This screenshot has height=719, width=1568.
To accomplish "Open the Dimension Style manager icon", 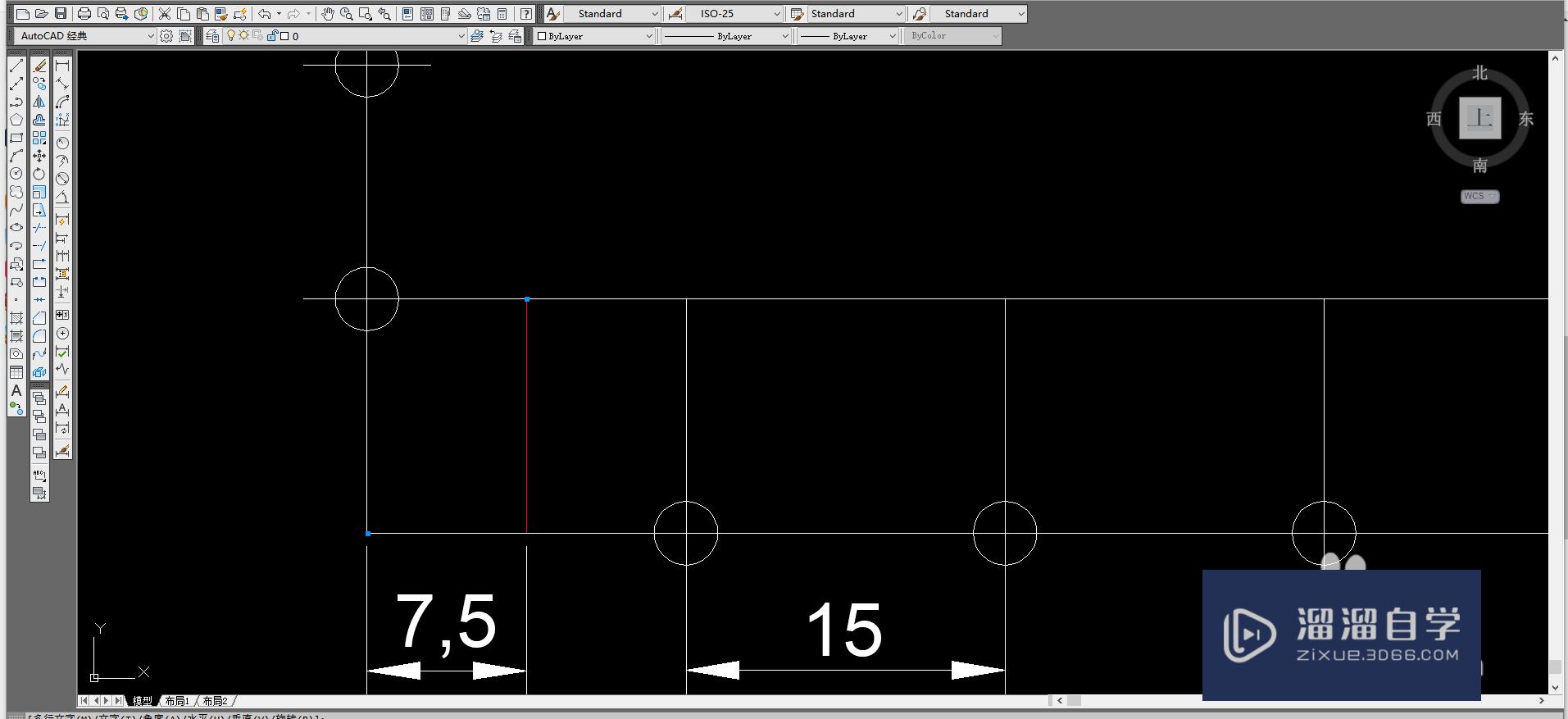I will [x=675, y=14].
